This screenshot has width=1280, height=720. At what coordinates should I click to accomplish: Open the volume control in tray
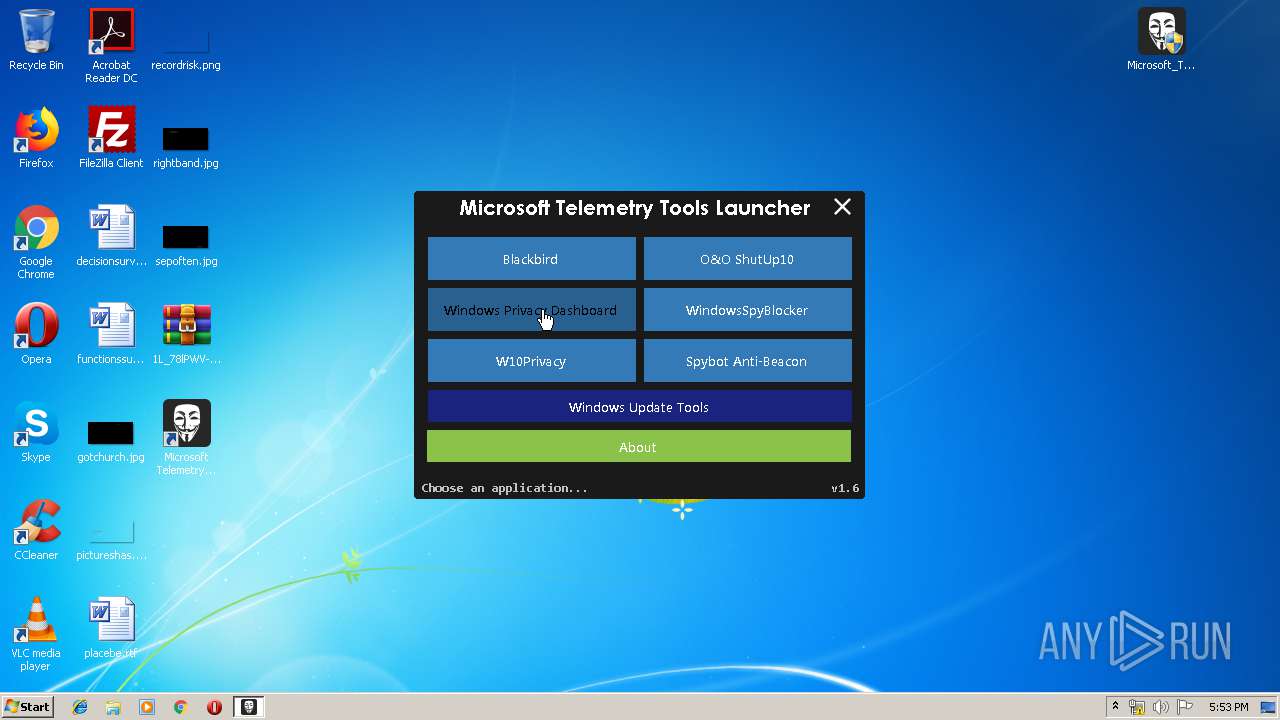click(x=1161, y=707)
